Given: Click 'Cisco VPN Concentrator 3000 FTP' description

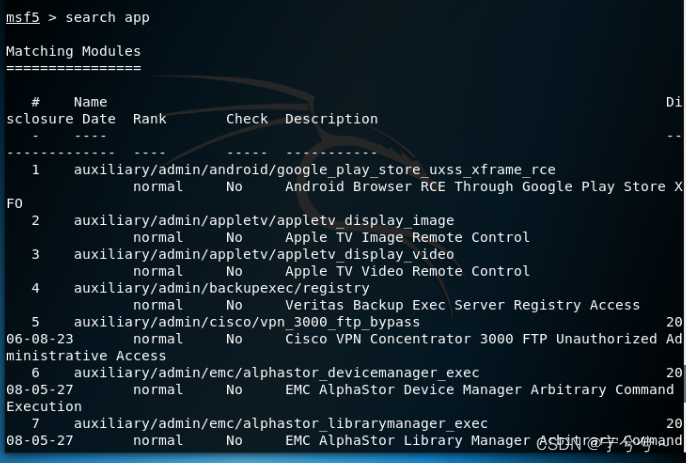Looking at the screenshot, I should 416,339.
